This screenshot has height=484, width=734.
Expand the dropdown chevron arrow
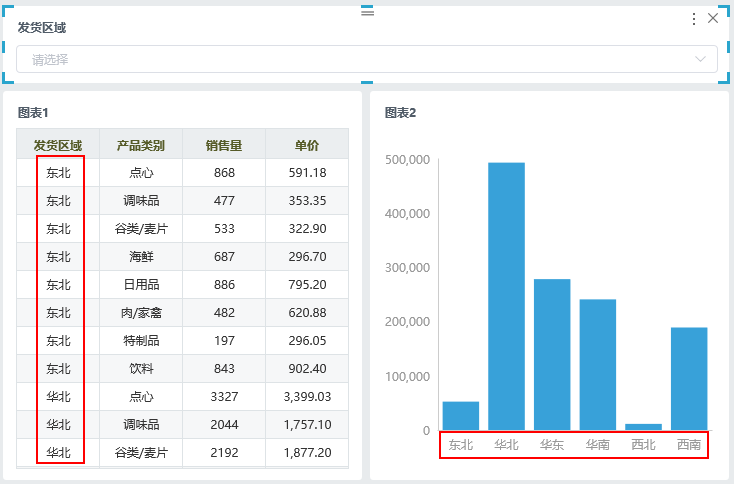[x=700, y=59]
